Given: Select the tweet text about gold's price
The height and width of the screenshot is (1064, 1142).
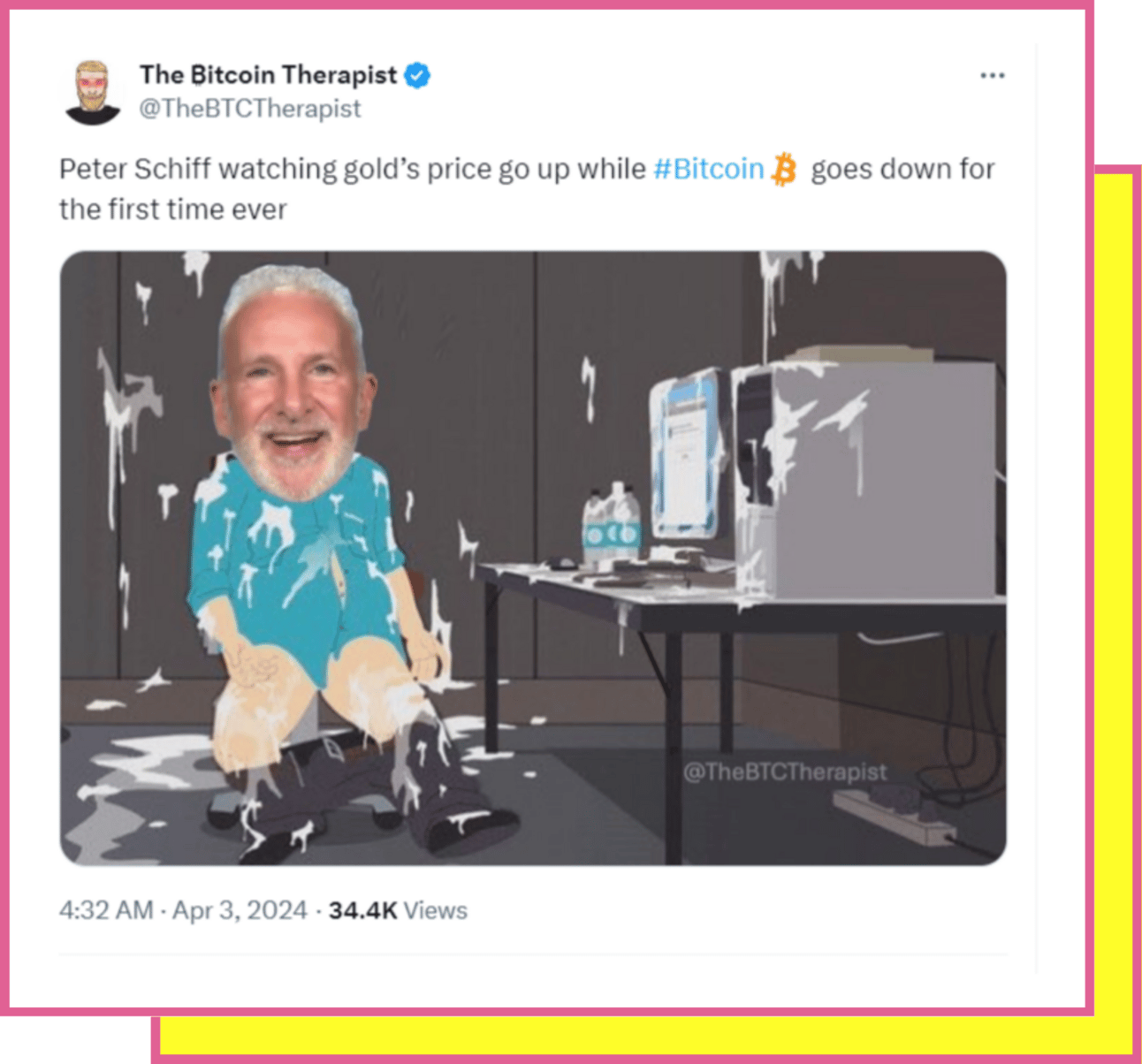Looking at the screenshot, I should [x=527, y=188].
